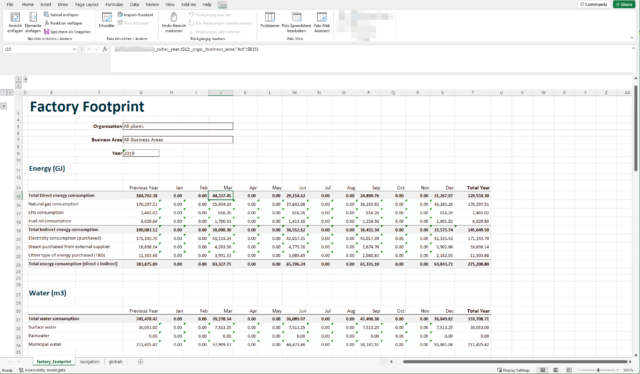Insert a subset with Subset einfügen
Viewport: 640px width, 374px height.
tap(61, 15)
